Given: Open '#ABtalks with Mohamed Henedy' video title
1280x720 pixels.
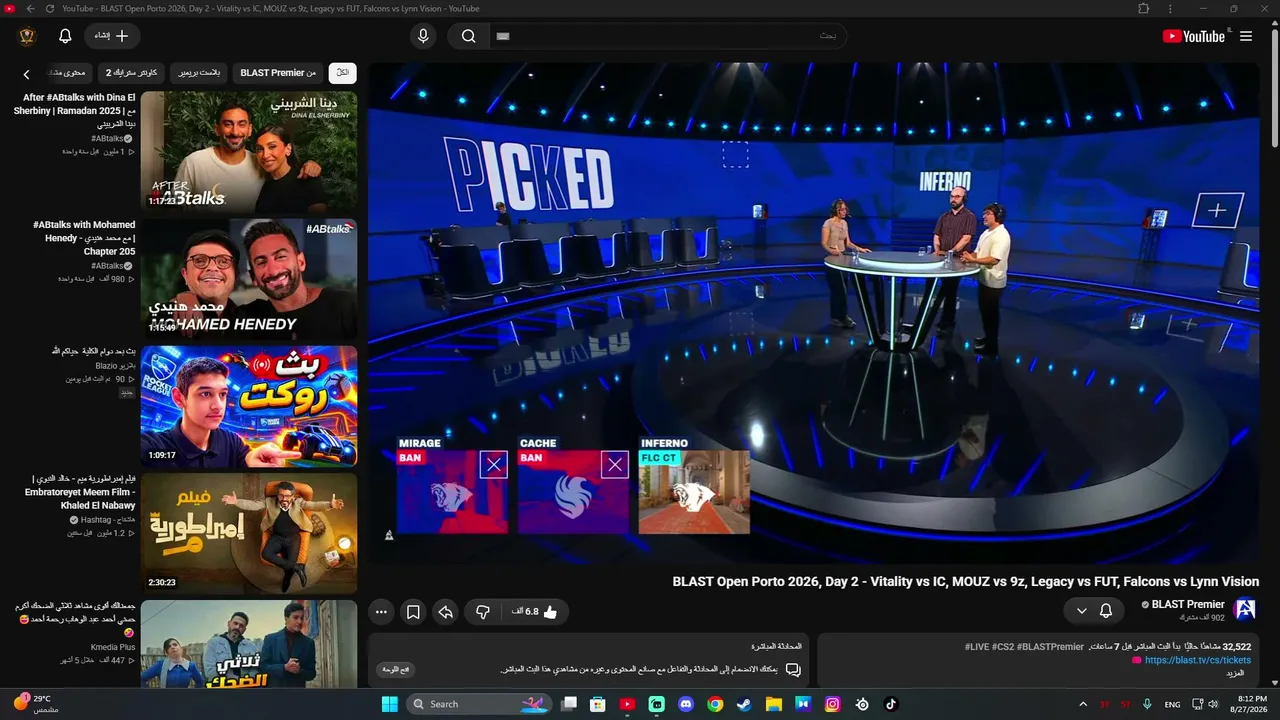Looking at the screenshot, I should 84,238.
